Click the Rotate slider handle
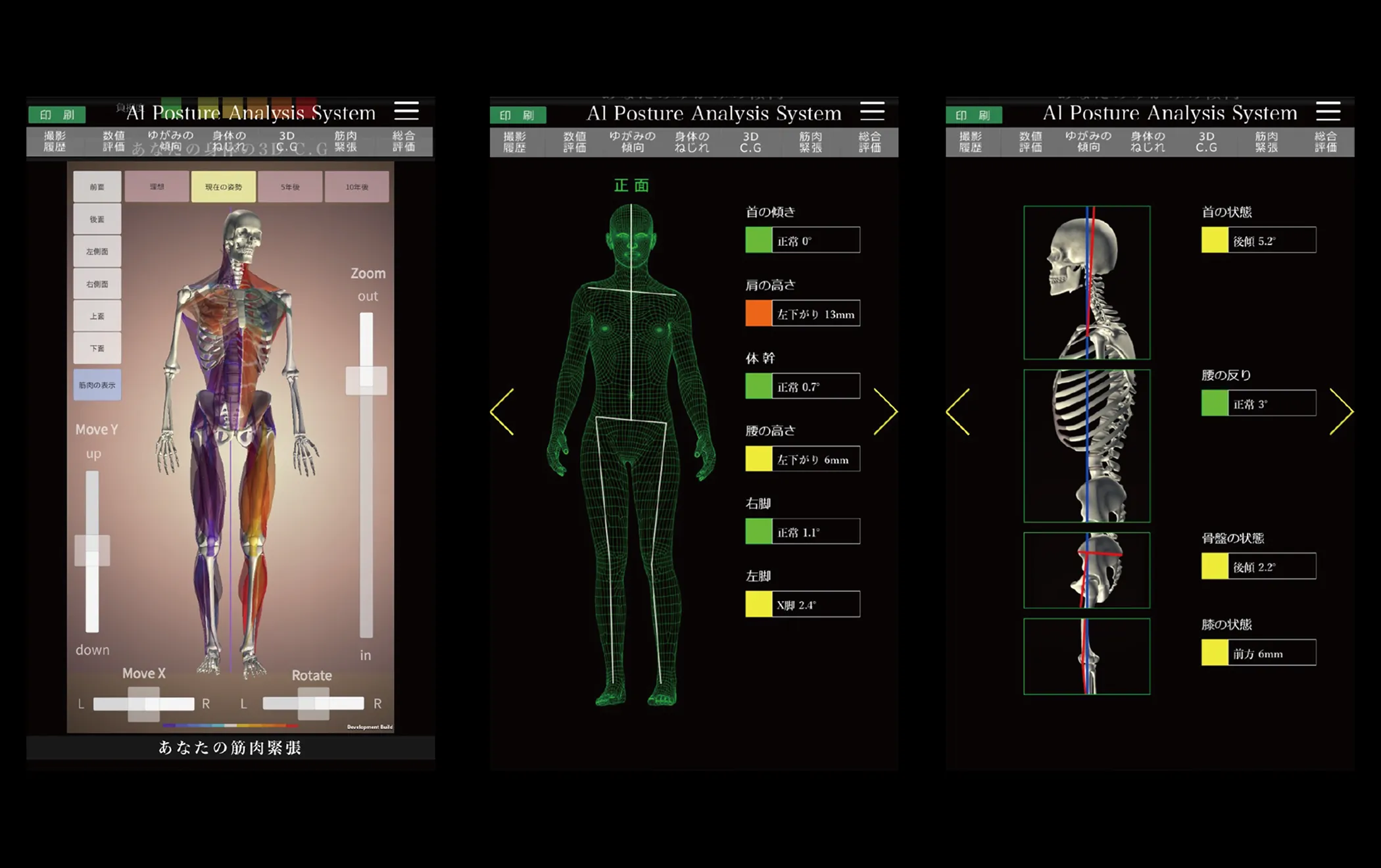Screen dimensions: 1381x868 314,703
